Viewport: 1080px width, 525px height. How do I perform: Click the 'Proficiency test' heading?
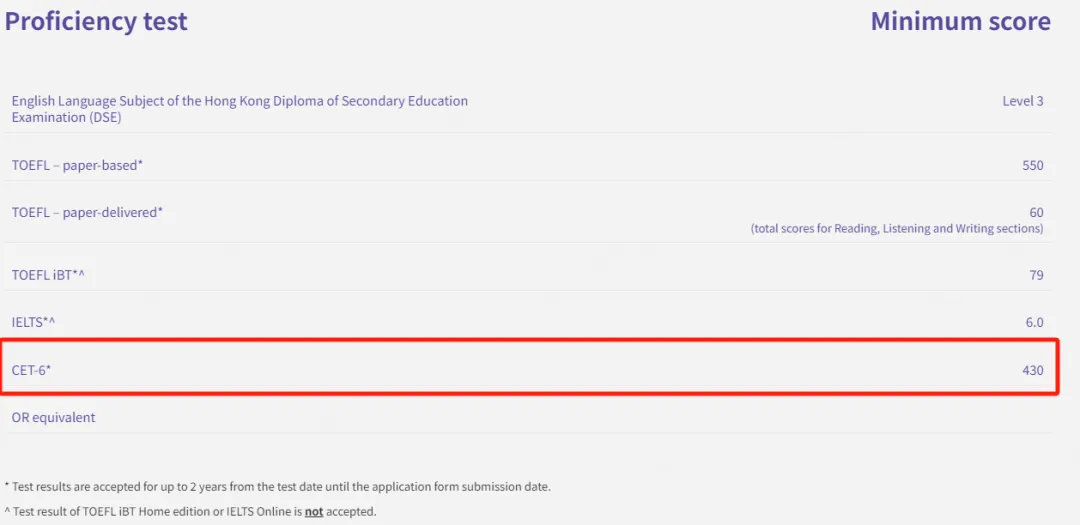pyautogui.click(x=96, y=21)
